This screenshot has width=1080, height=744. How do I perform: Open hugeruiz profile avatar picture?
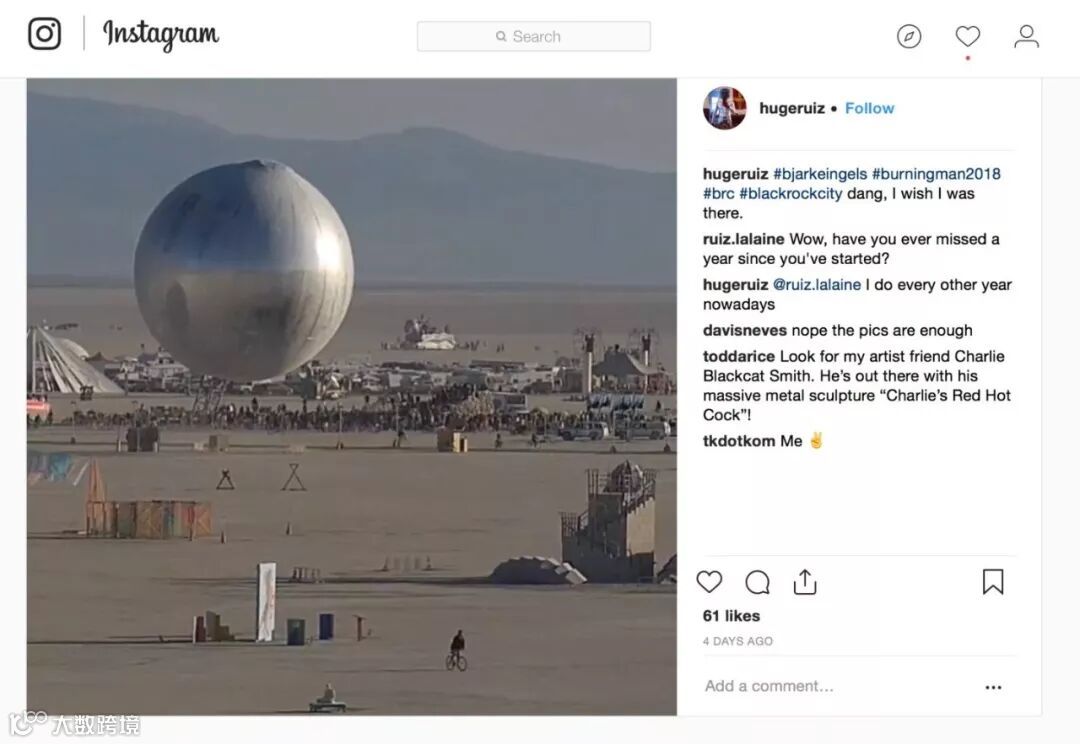click(725, 108)
